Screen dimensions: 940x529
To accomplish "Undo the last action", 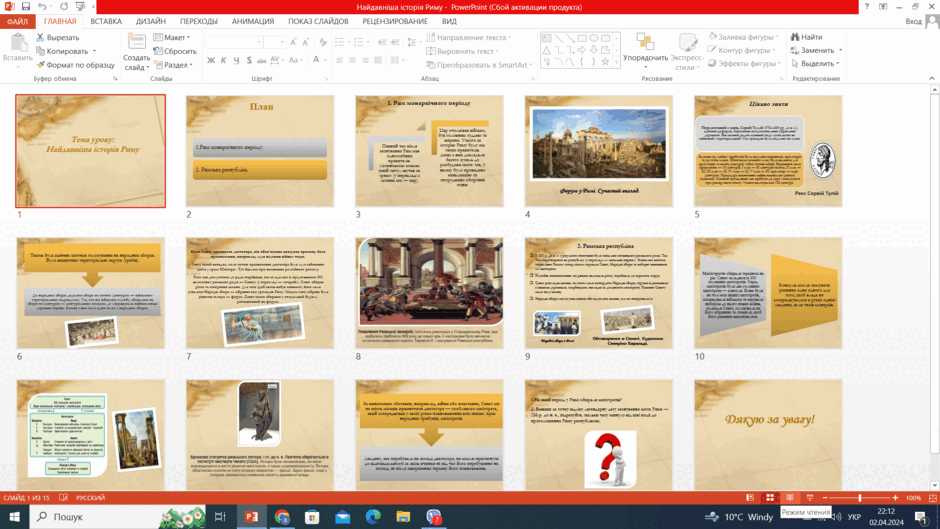I will (42, 7).
